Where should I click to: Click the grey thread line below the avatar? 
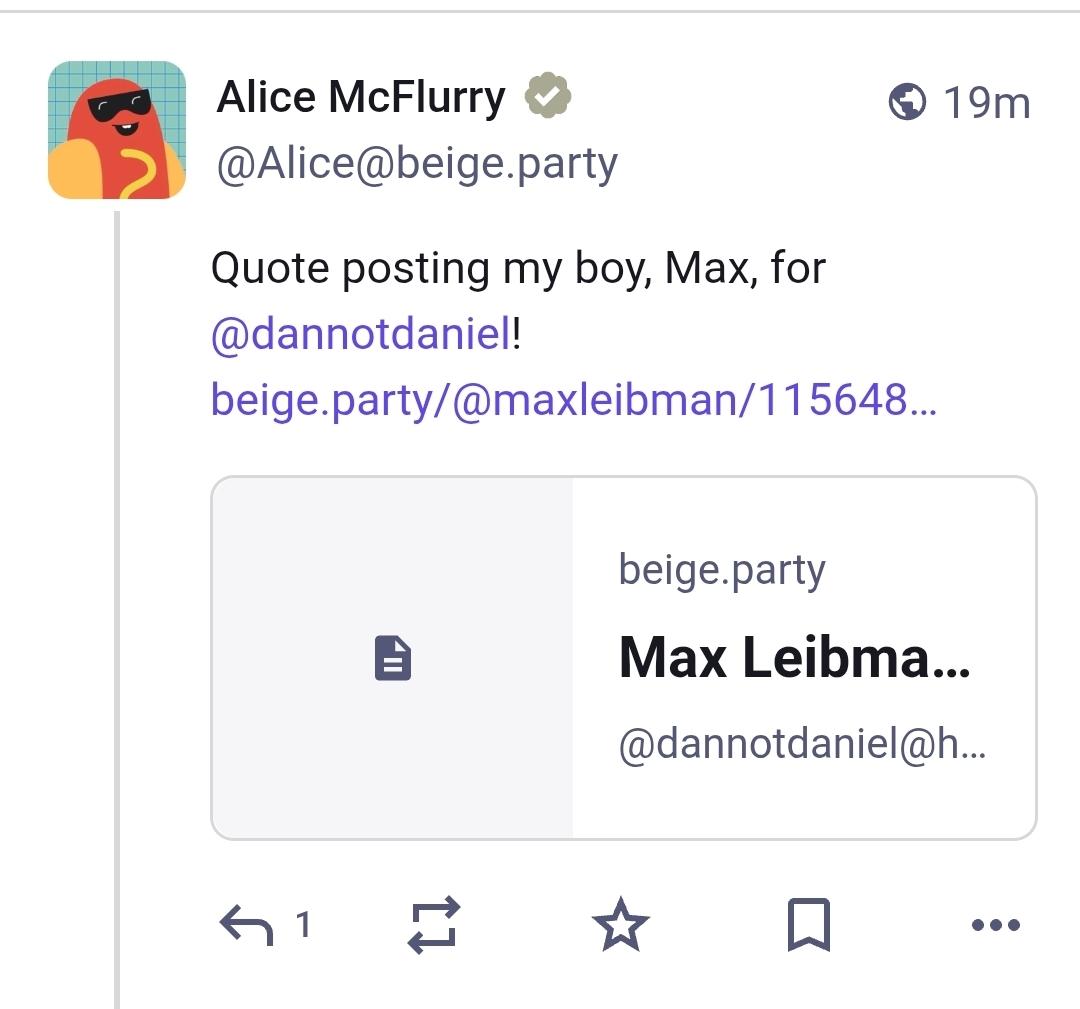coord(117,600)
